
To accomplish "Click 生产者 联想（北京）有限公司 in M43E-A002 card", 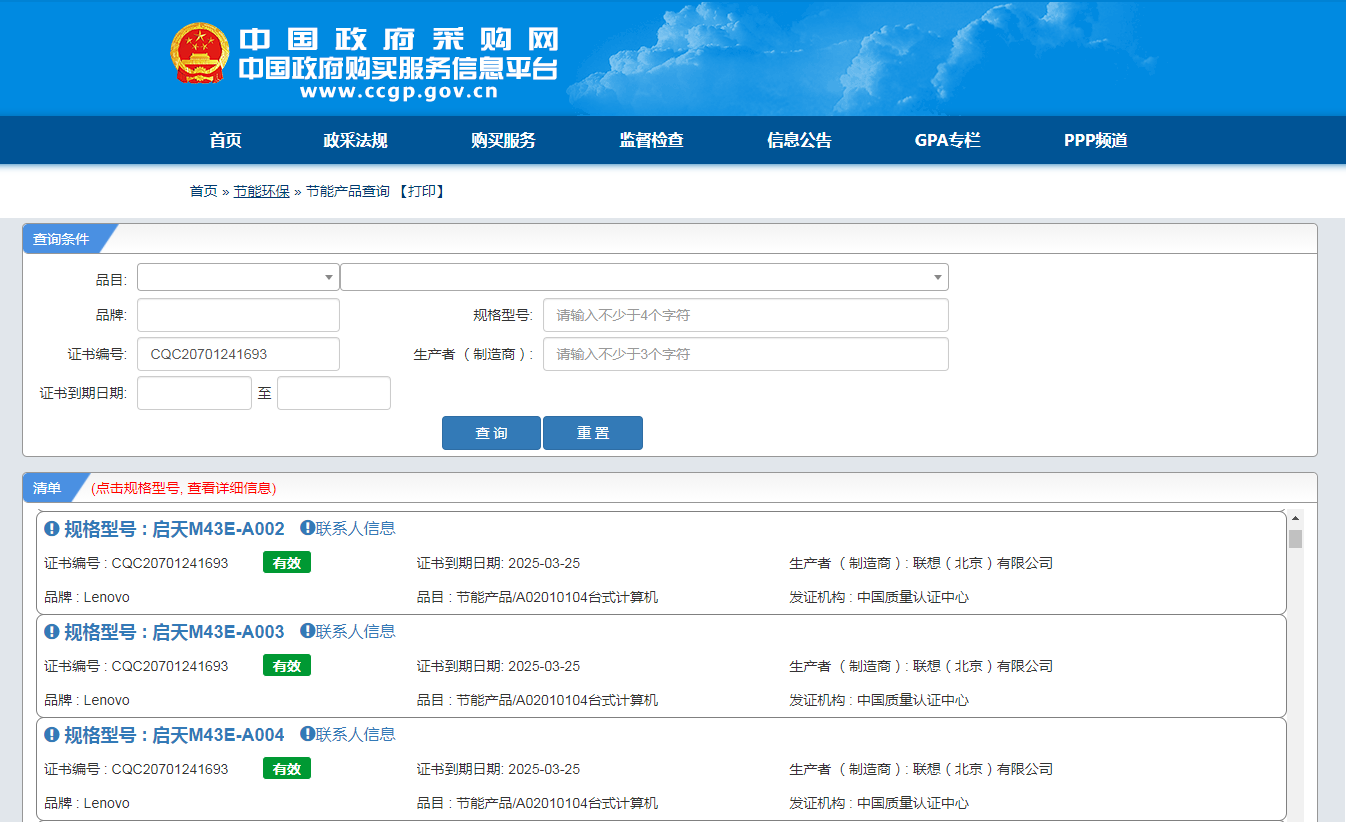I will [x=921, y=563].
